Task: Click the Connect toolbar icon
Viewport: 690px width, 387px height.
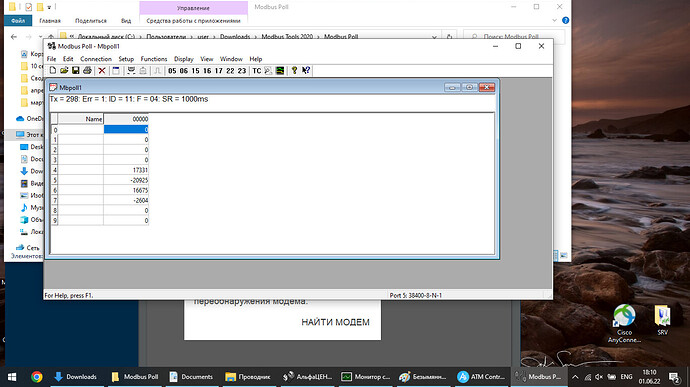Action: [x=131, y=70]
